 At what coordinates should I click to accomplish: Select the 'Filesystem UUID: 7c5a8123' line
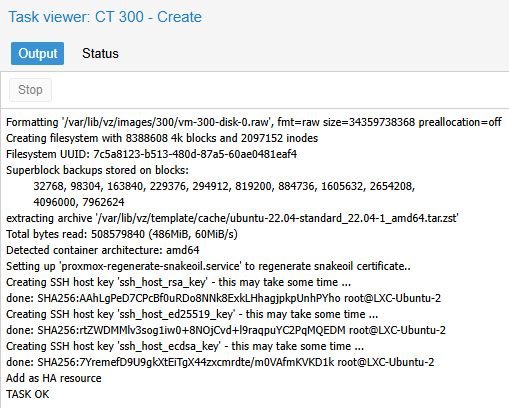[151, 154]
